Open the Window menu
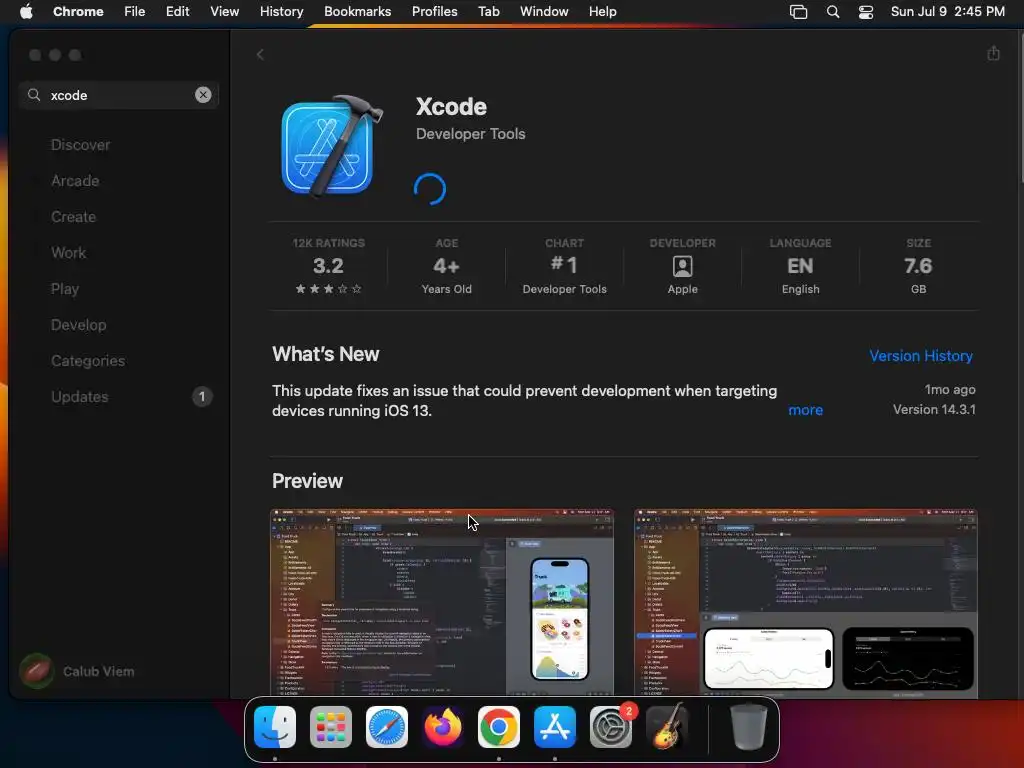1024x768 pixels. [544, 11]
